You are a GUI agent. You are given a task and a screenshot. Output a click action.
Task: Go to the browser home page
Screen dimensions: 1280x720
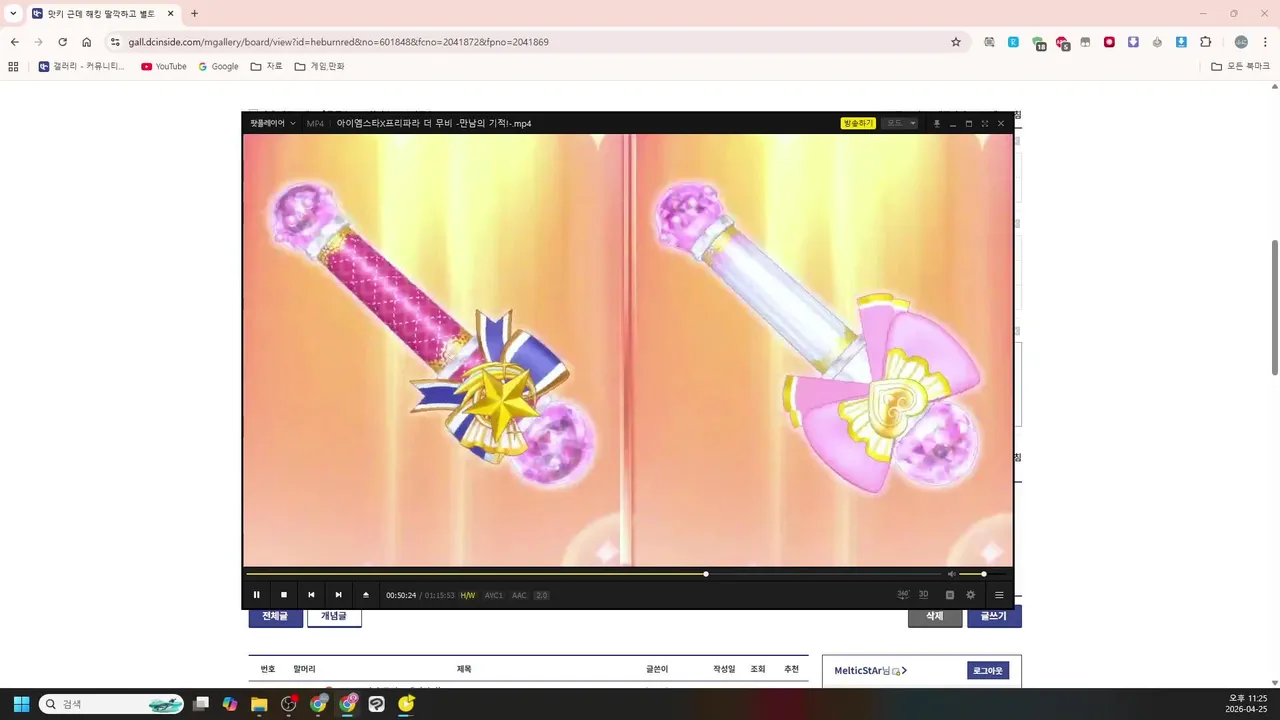[86, 42]
